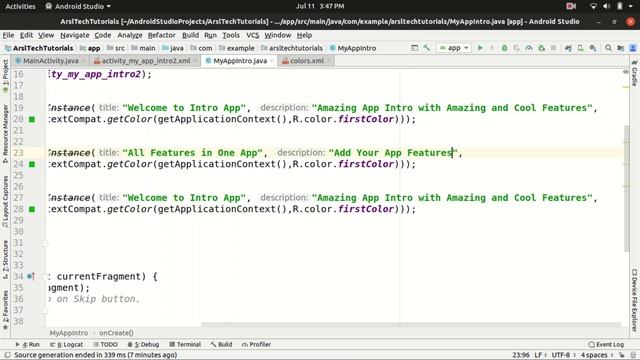Switch to colors.xml tab
640x360 pixels.
(x=306, y=61)
